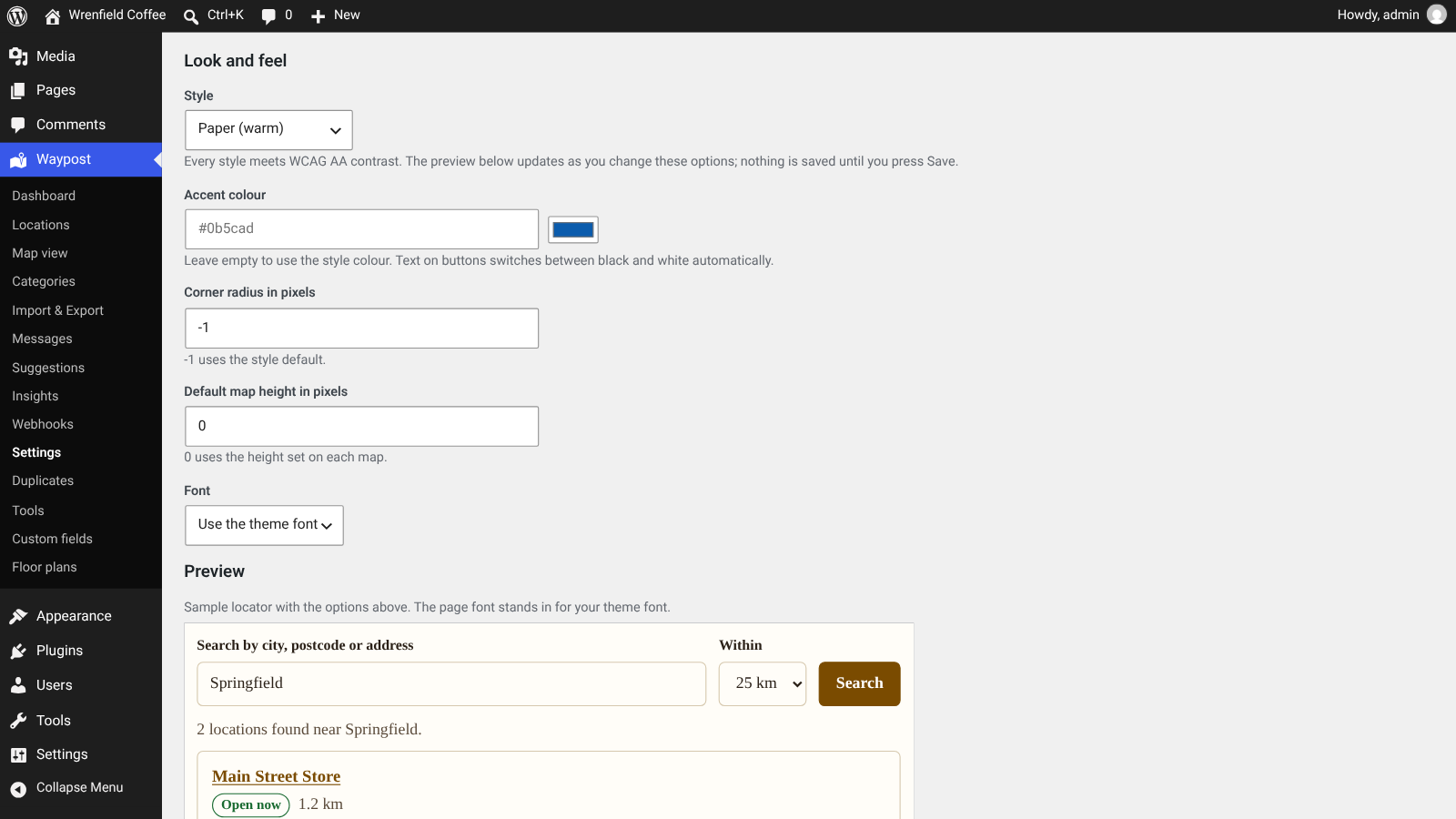Viewport: 1456px width, 819px height.
Task: Open Webhooks submenu item
Action: (x=43, y=424)
